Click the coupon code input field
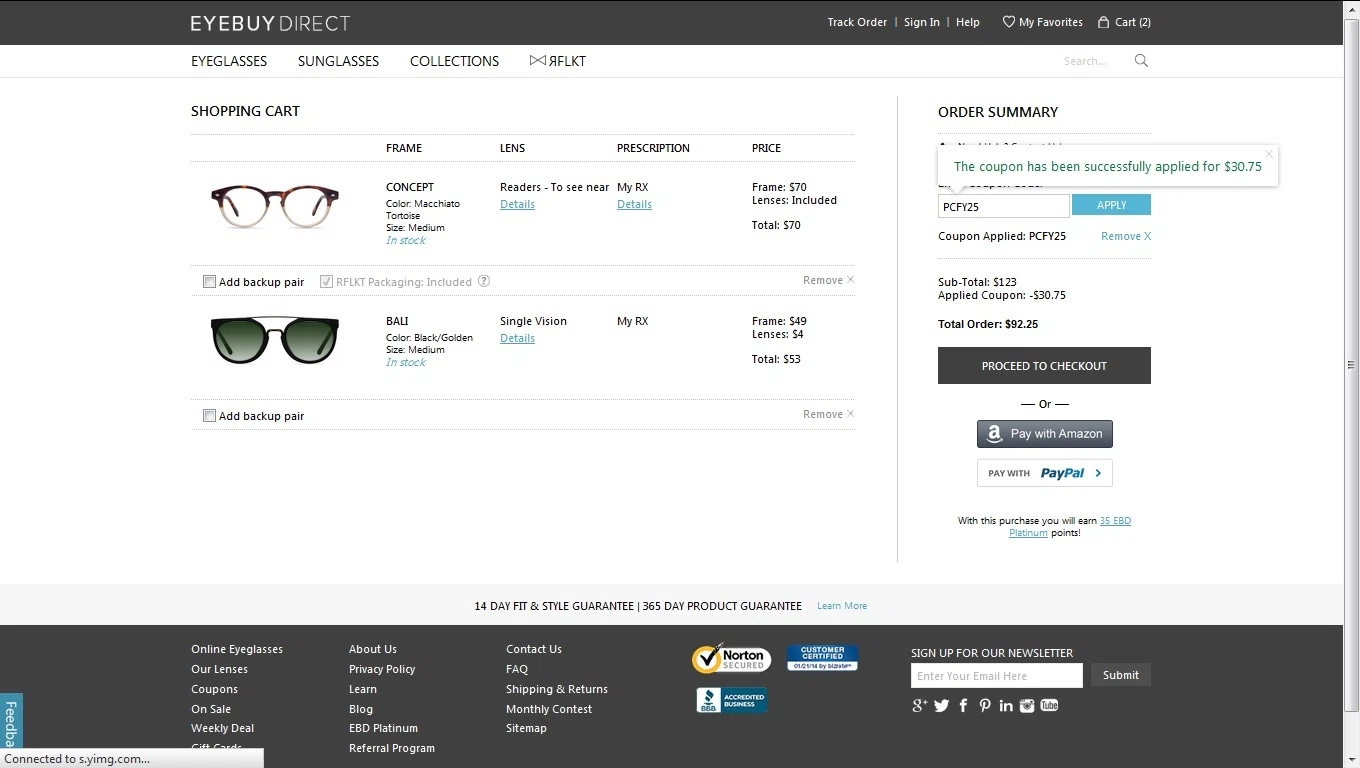1360x768 pixels. pyautogui.click(x=1003, y=206)
